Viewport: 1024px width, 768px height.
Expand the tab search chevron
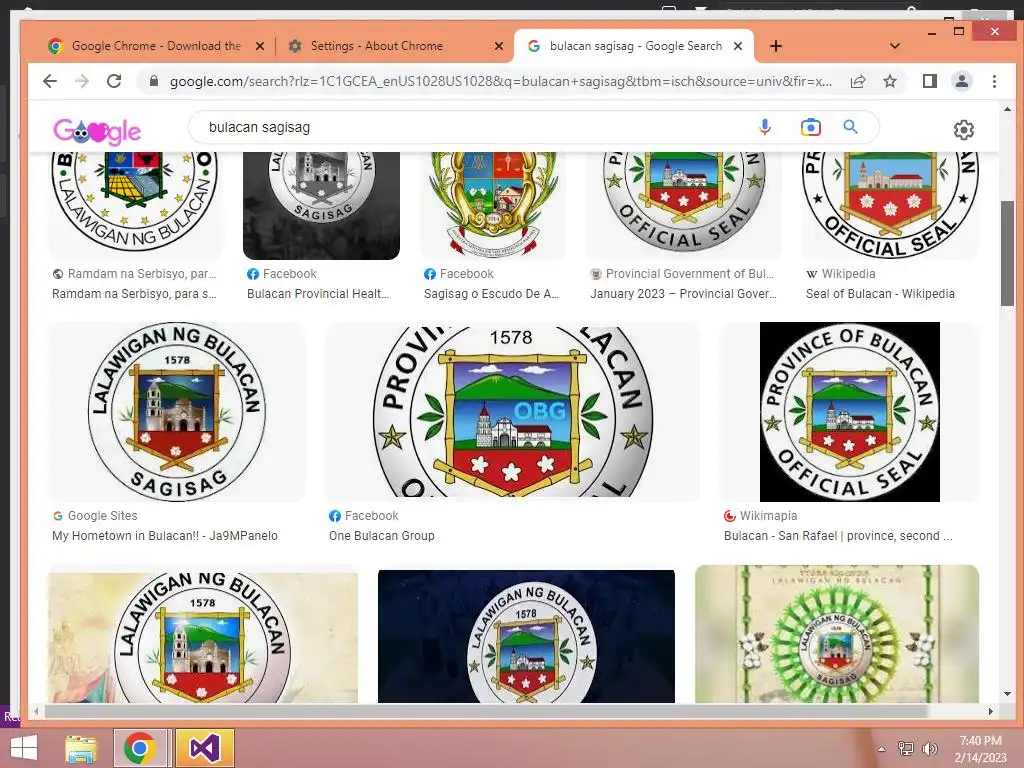pos(895,46)
